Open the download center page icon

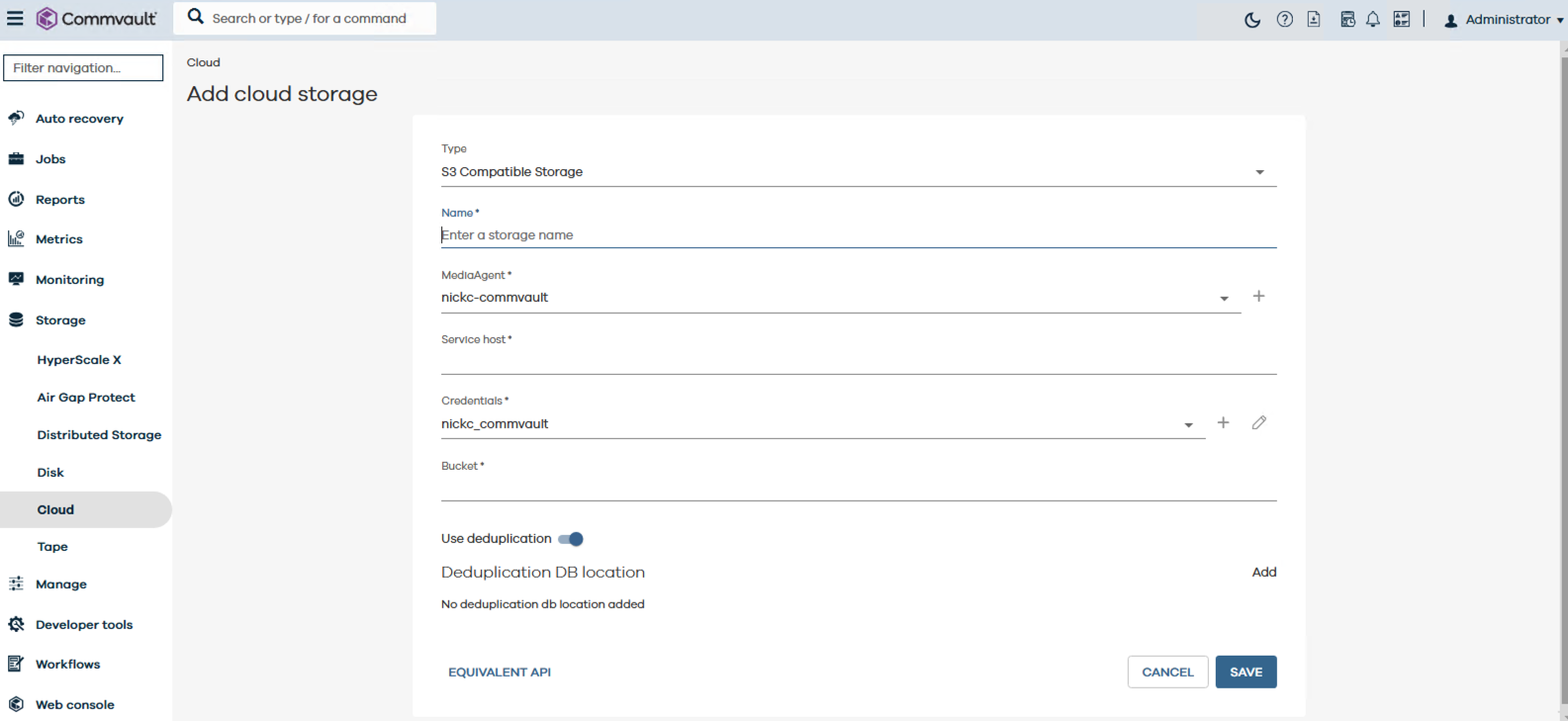click(1314, 19)
